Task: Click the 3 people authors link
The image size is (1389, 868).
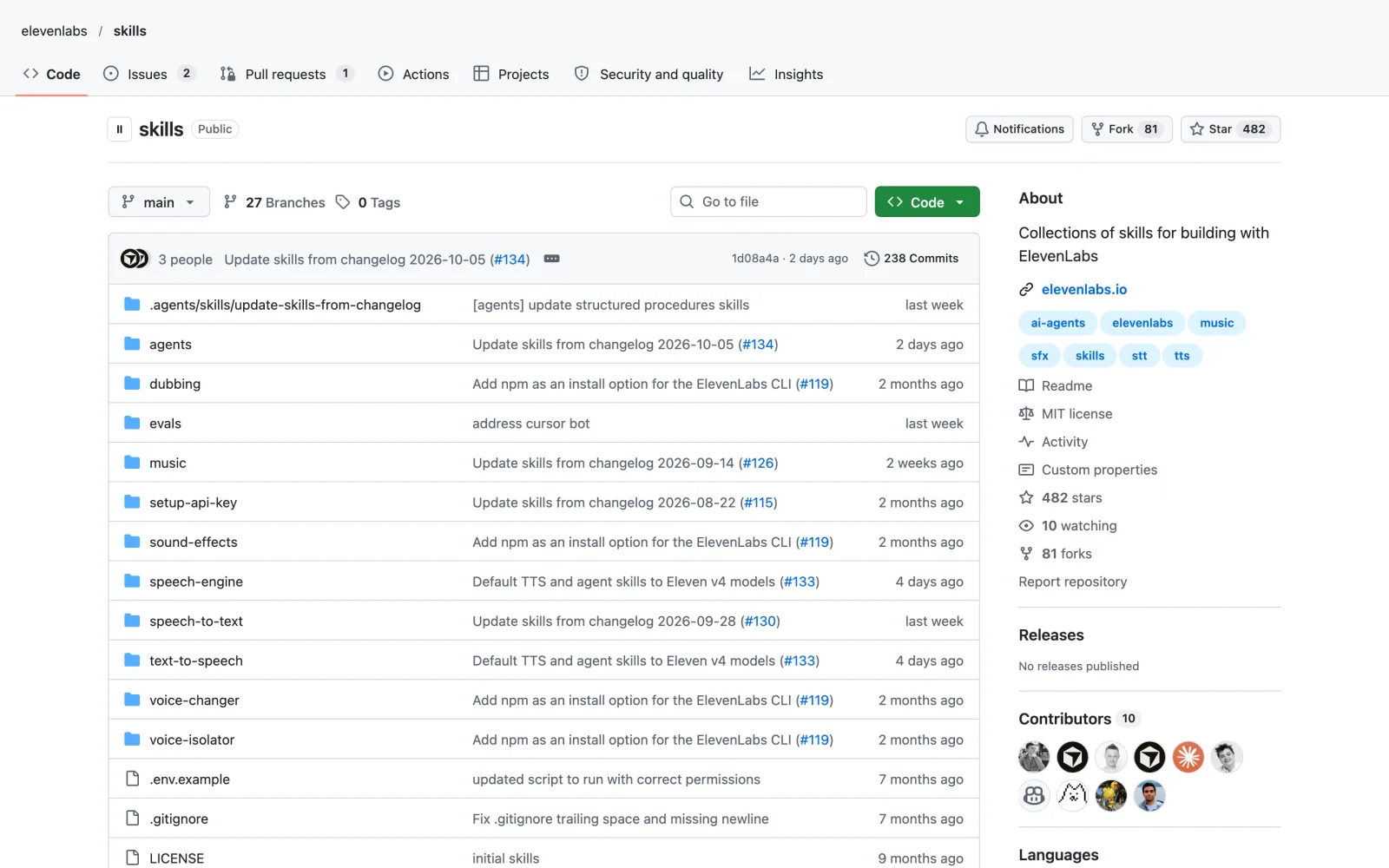Action: 185,260
